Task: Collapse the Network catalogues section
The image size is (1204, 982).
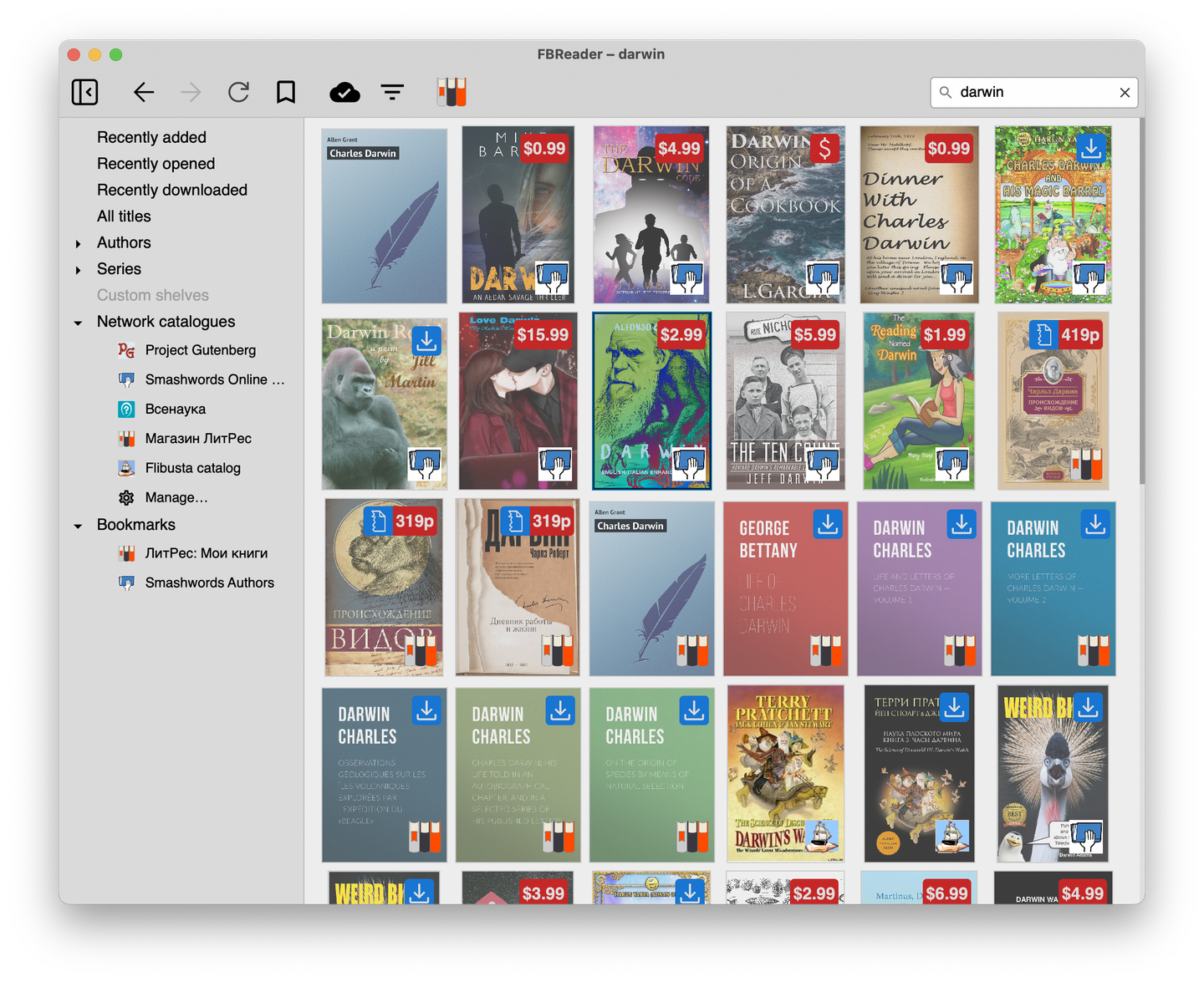Action: [x=79, y=323]
